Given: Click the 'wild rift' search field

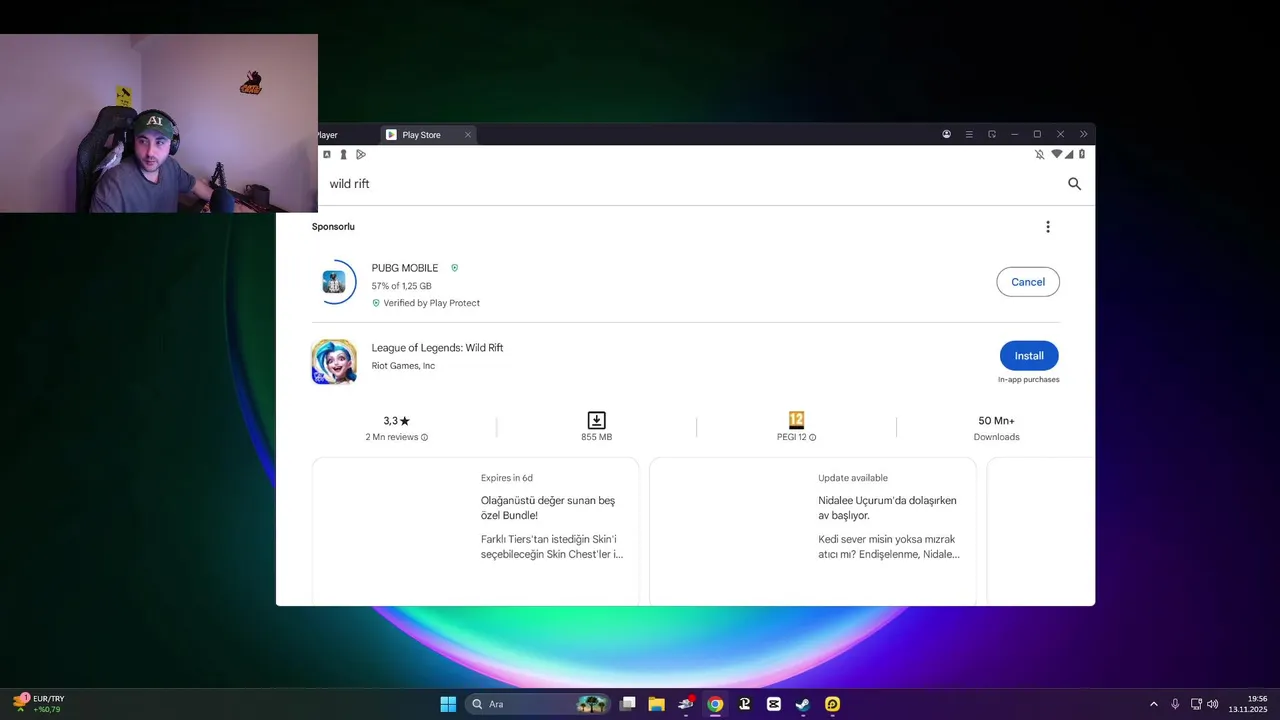Looking at the screenshot, I should (690, 184).
